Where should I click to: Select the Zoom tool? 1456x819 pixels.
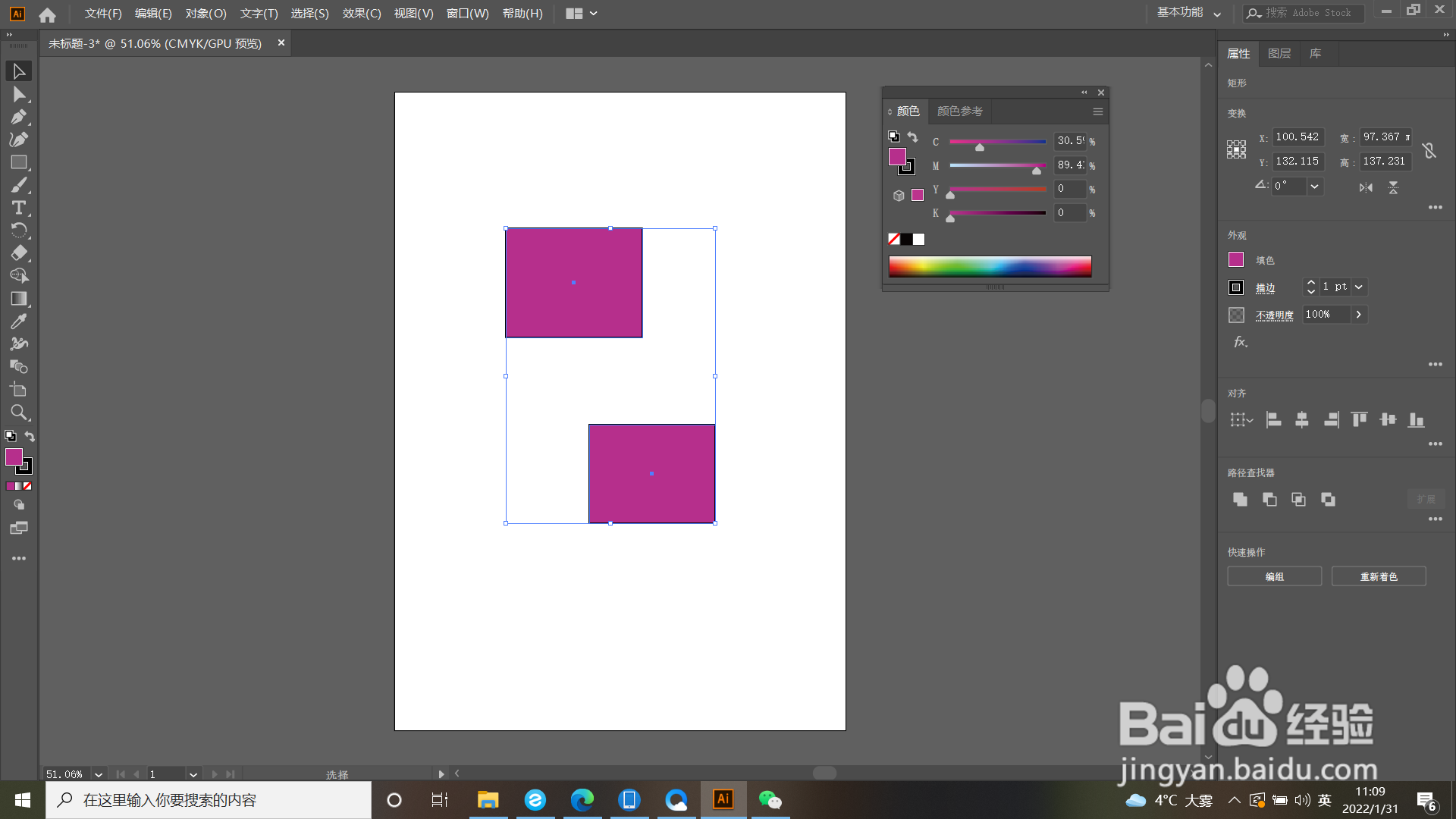click(19, 413)
